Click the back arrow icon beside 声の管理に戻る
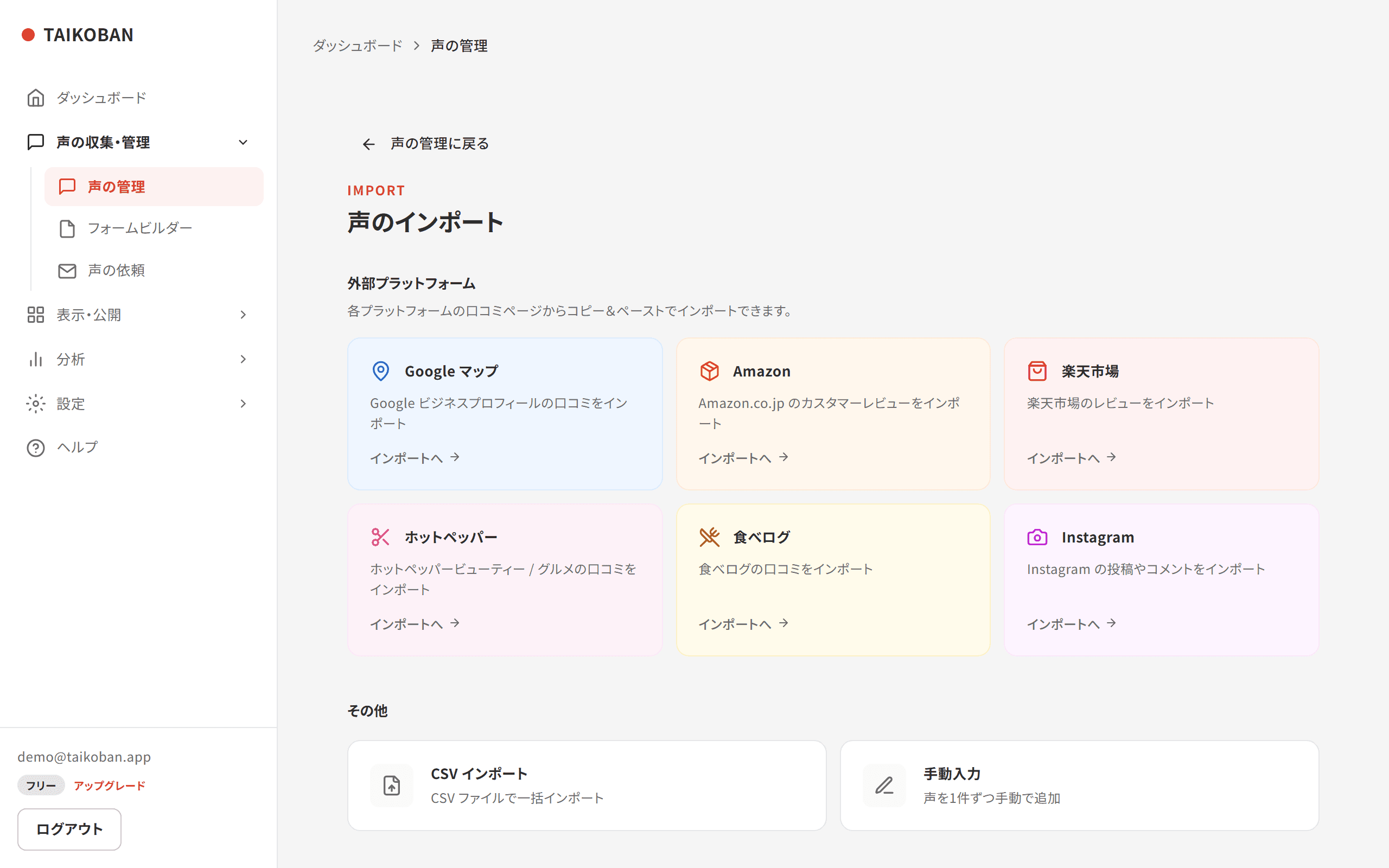The width and height of the screenshot is (1389, 868). [368, 144]
